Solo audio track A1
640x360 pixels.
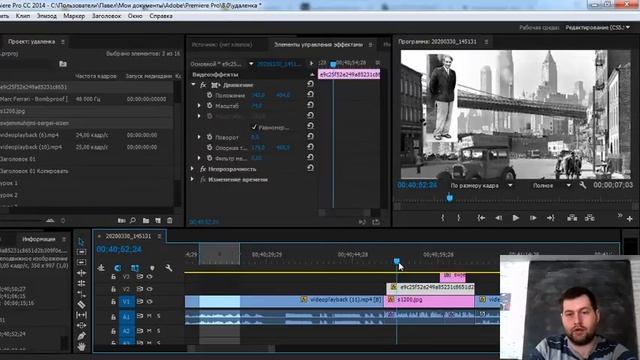pyautogui.click(x=158, y=316)
